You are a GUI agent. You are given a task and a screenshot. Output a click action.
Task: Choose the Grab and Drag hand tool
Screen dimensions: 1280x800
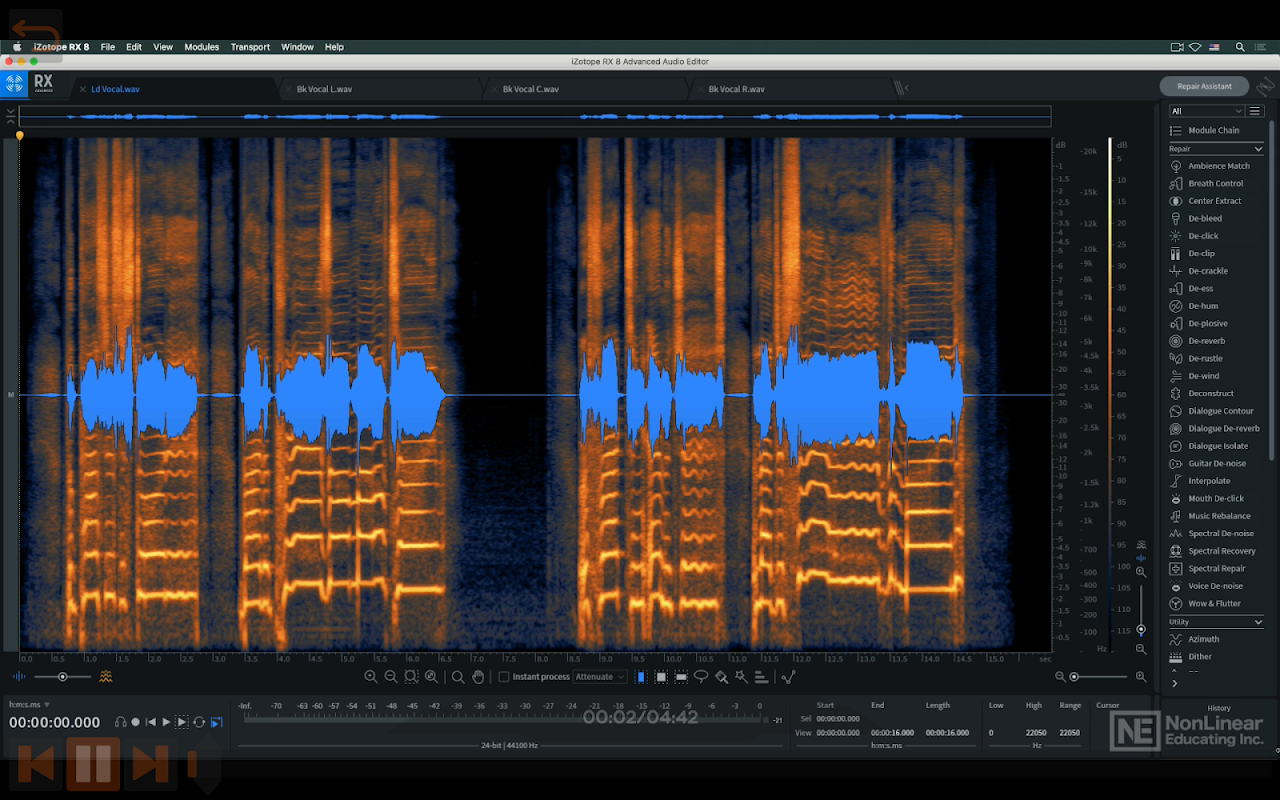pyautogui.click(x=478, y=677)
